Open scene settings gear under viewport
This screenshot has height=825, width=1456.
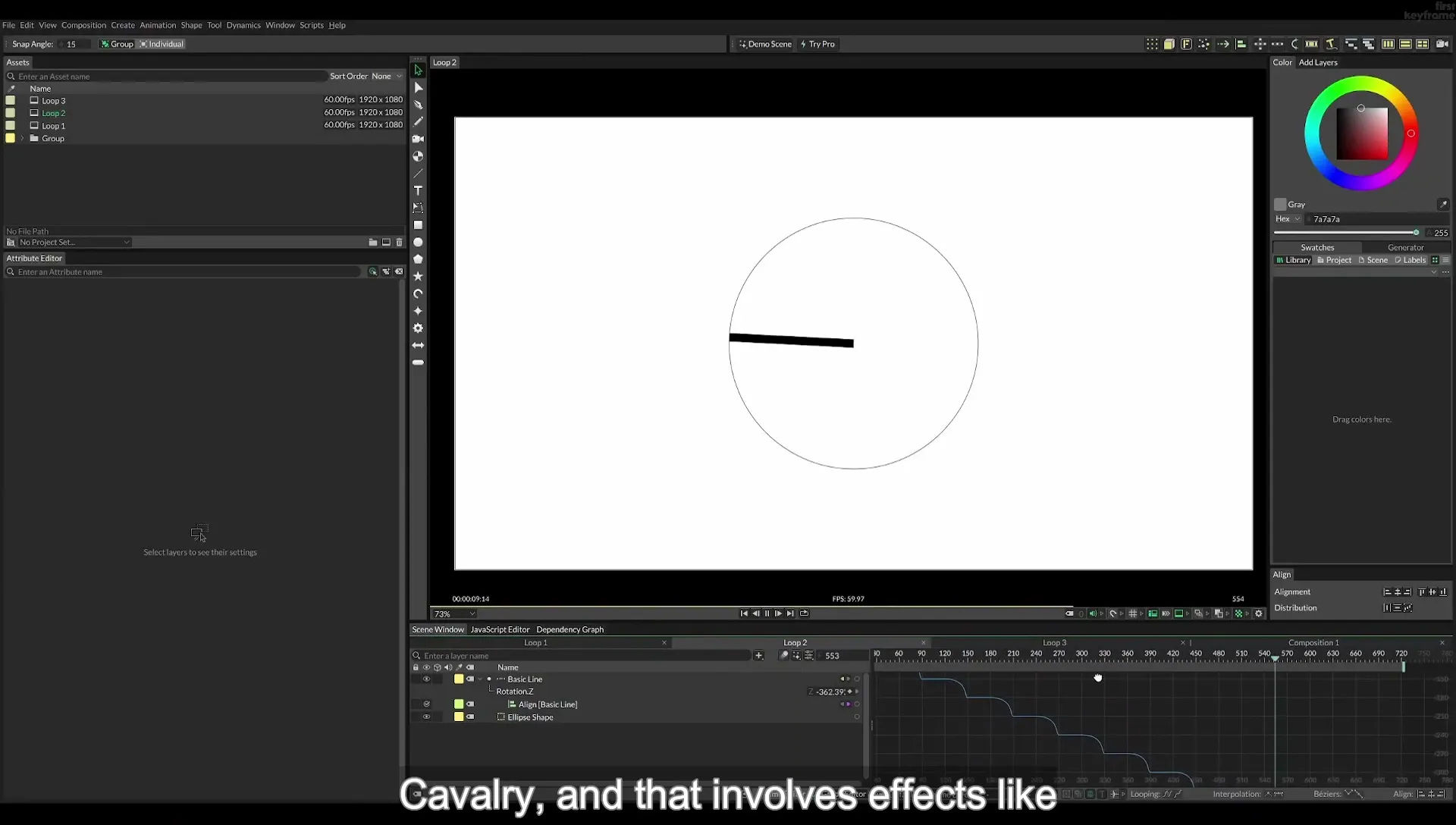tap(1259, 613)
